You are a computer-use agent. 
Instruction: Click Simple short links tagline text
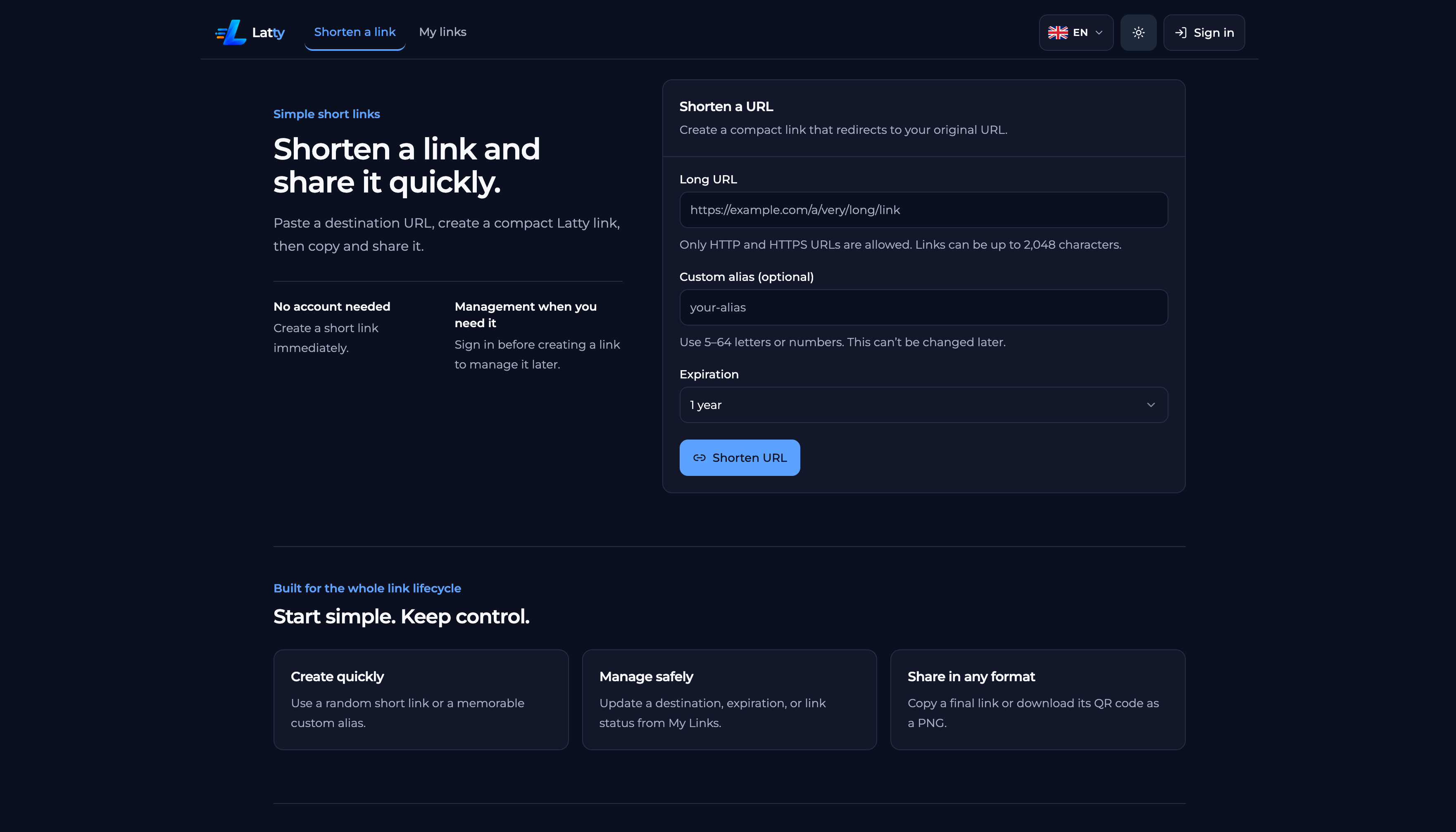326,114
